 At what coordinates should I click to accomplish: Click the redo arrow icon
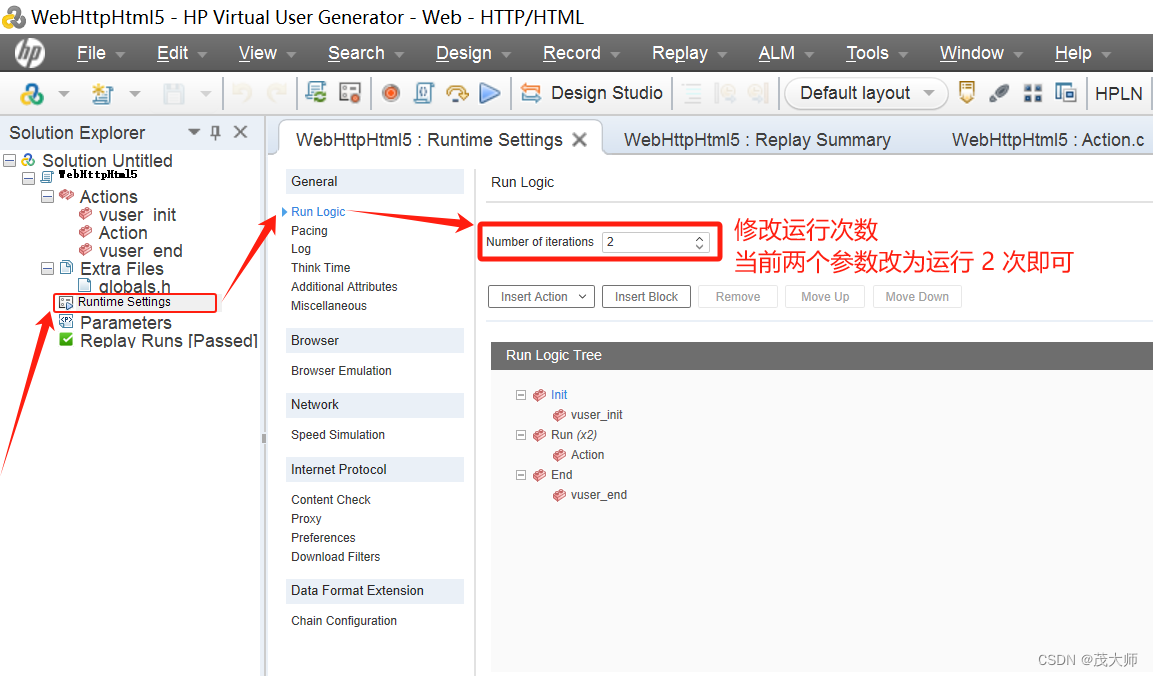point(277,93)
